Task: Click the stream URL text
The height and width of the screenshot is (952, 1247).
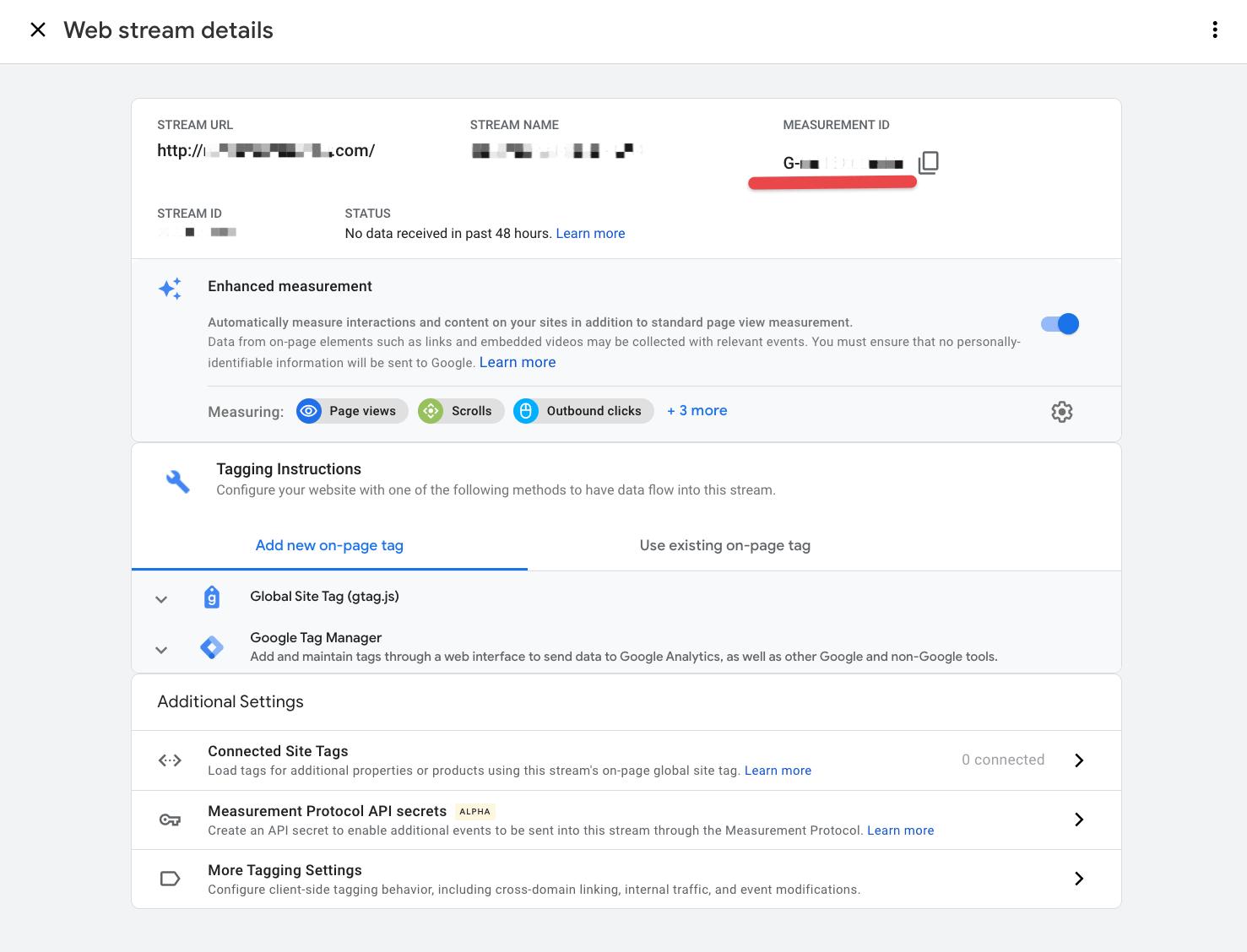Action: pyautogui.click(x=266, y=151)
